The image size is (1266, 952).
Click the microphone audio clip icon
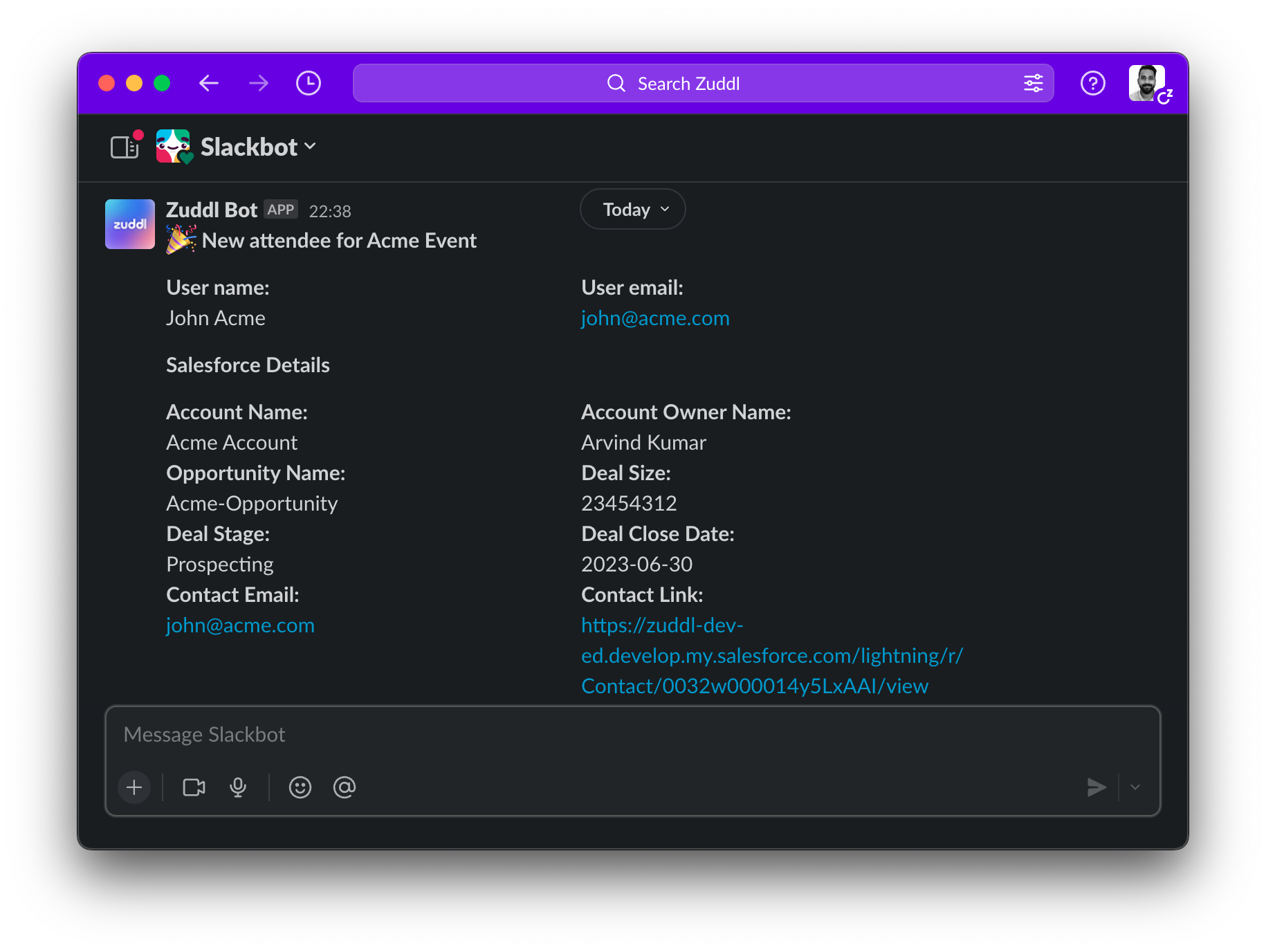tap(238, 787)
